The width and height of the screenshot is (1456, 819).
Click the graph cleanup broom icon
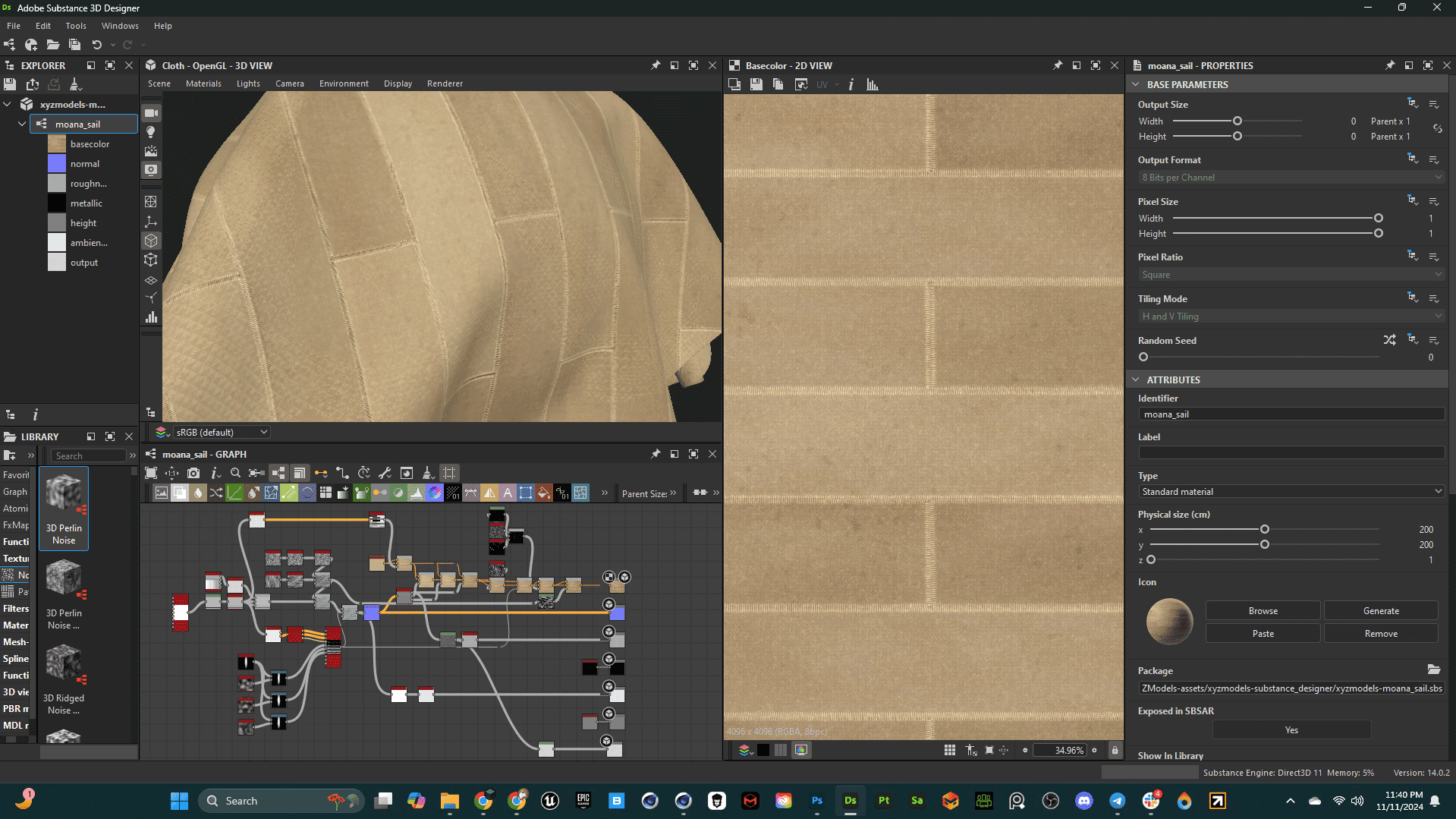pos(427,473)
